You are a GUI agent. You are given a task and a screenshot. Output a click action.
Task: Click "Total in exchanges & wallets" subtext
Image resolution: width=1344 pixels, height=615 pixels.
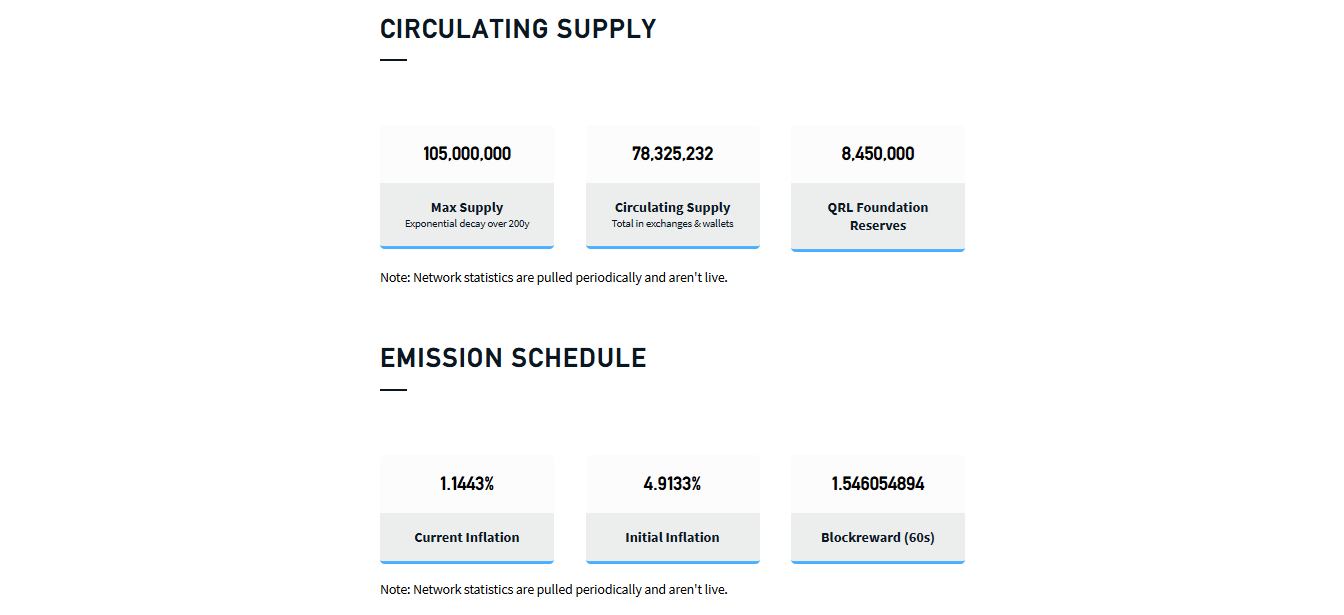point(673,224)
